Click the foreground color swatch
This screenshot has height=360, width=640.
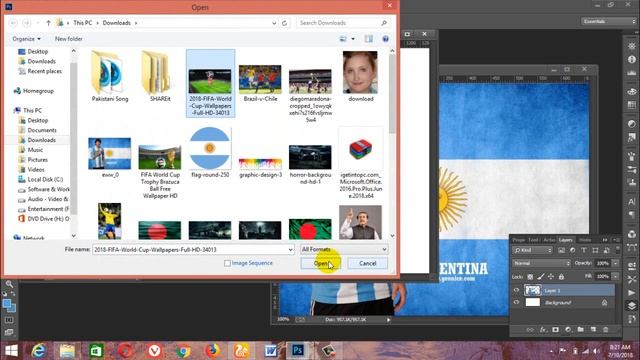point(7,304)
